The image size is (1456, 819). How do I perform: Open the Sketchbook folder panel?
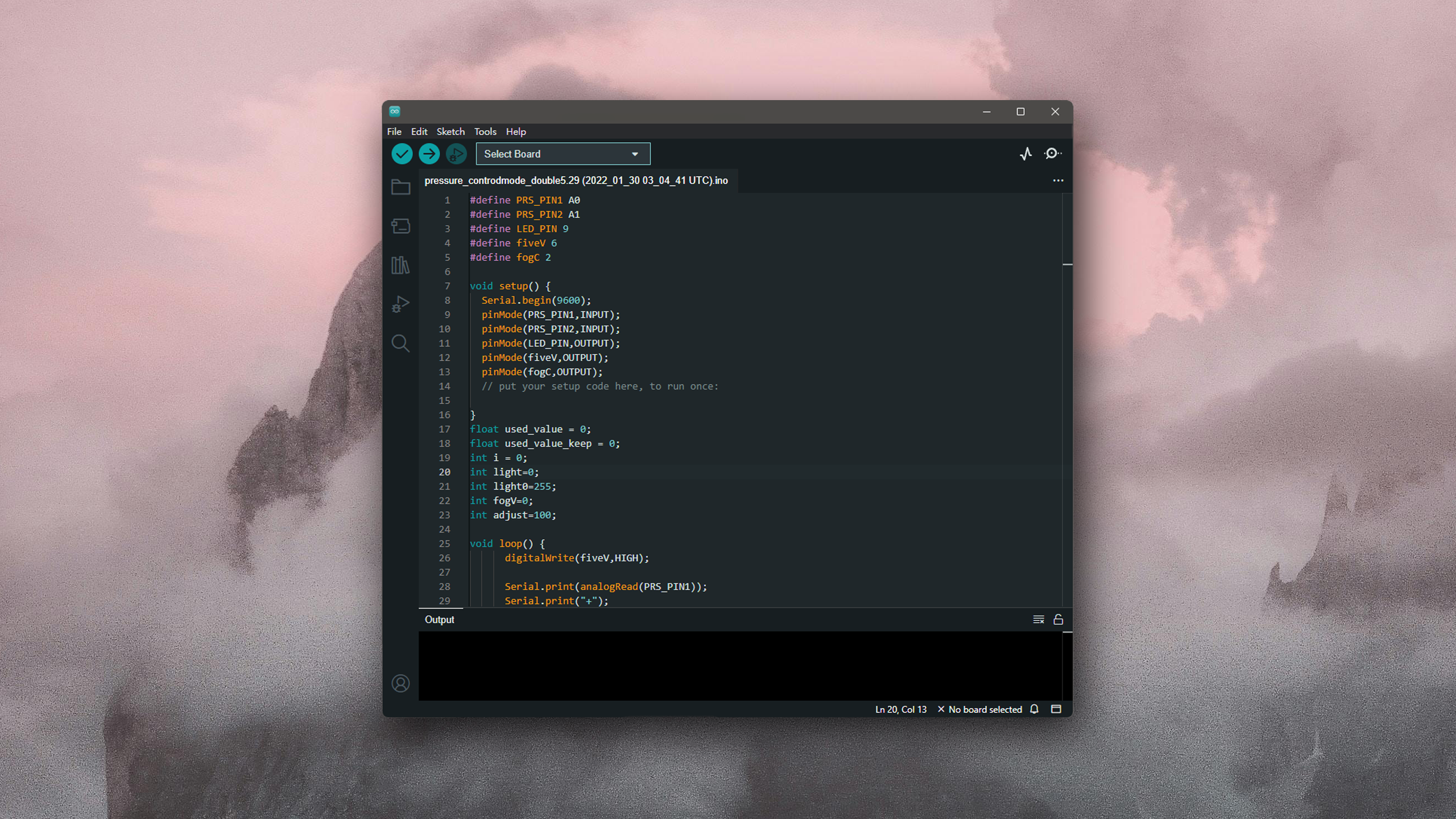(400, 187)
